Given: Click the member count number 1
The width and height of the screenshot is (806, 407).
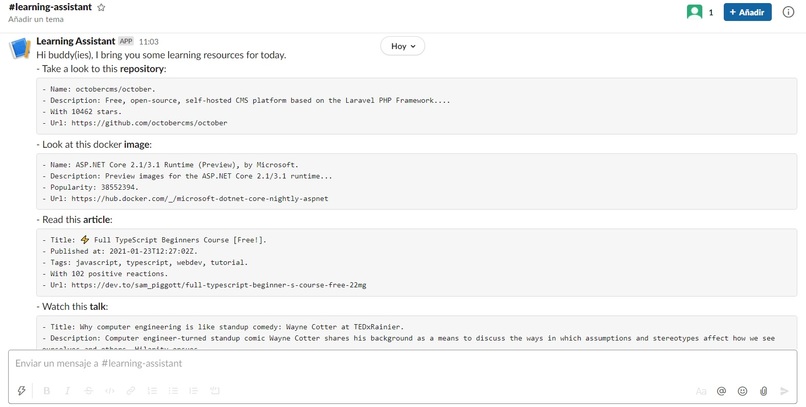Looking at the screenshot, I should point(711,12).
